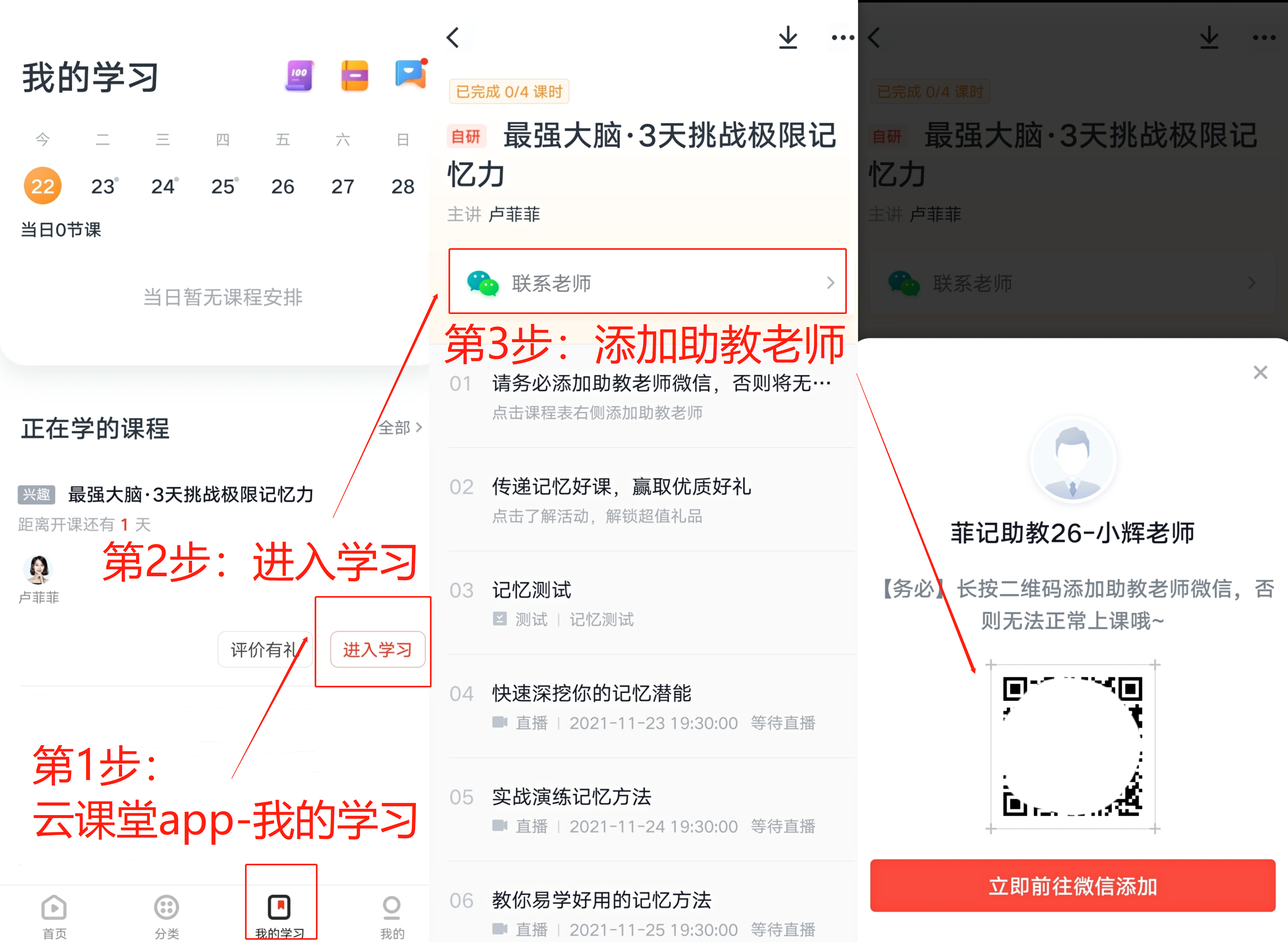The image size is (1288, 942).
Task: Tap the purple 100 score book icon
Action: point(299,76)
